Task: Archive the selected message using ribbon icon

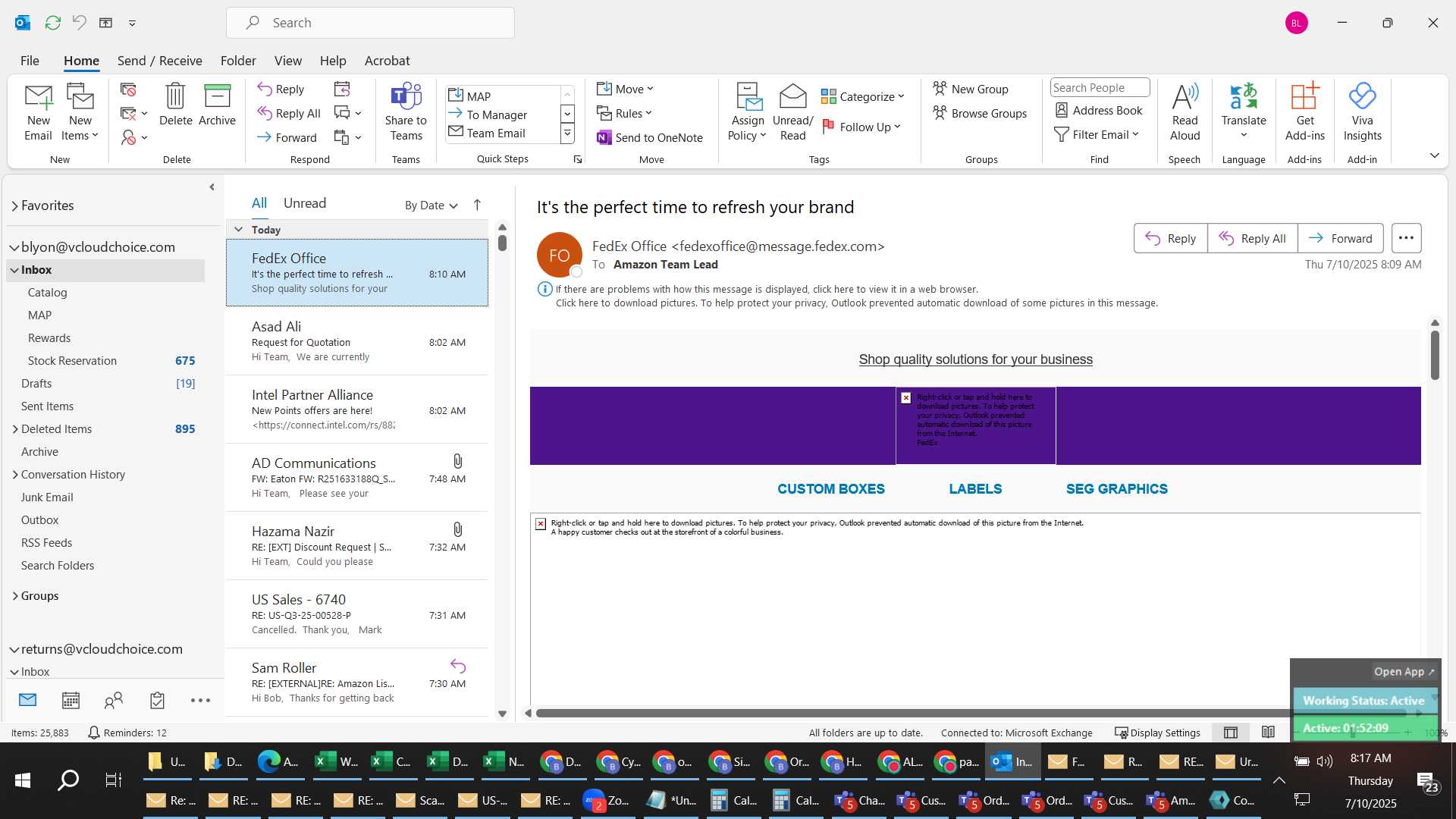Action: (x=217, y=104)
